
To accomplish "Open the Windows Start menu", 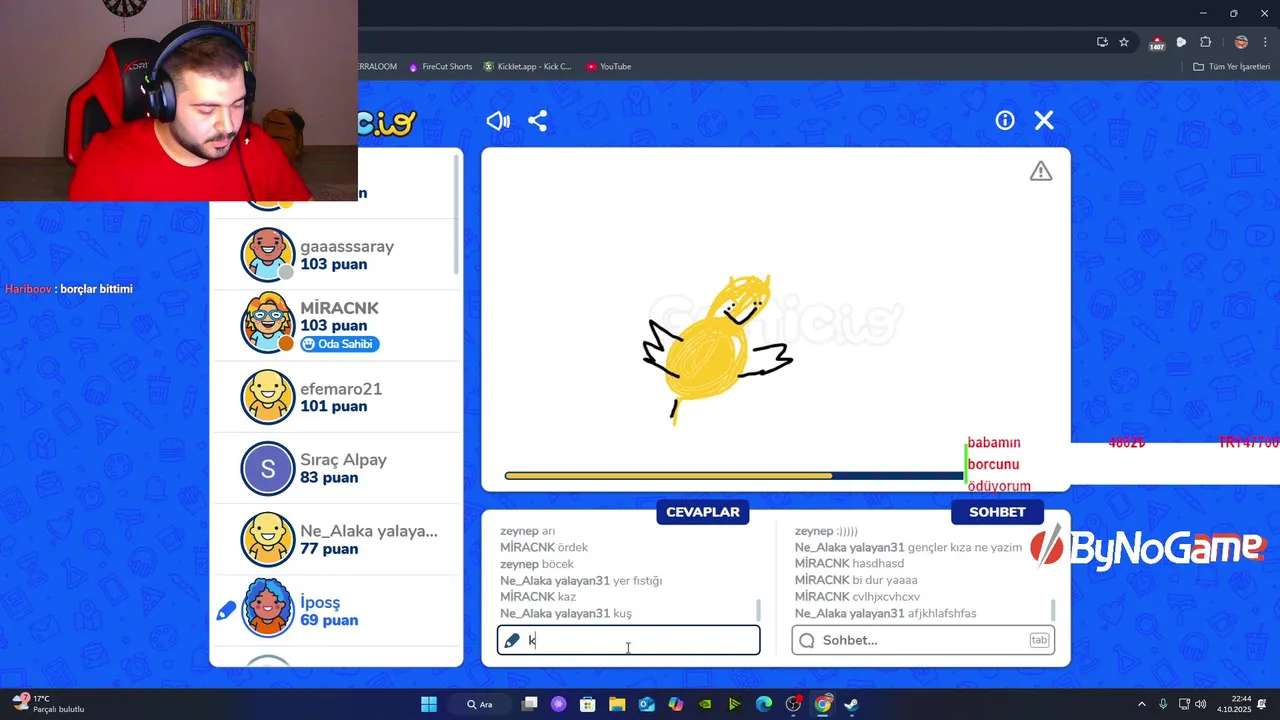I will click(x=429, y=704).
